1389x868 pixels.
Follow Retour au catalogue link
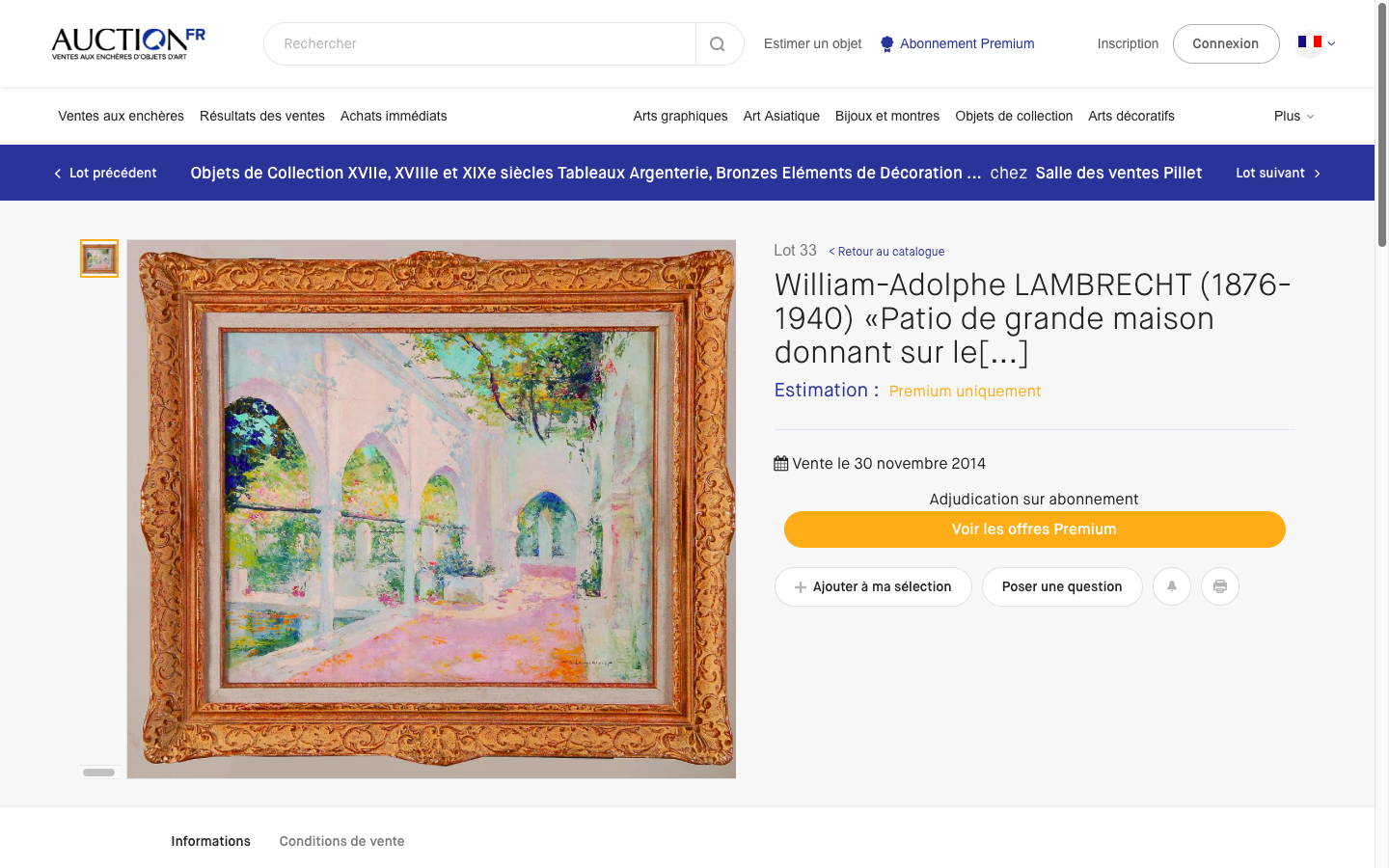click(886, 252)
